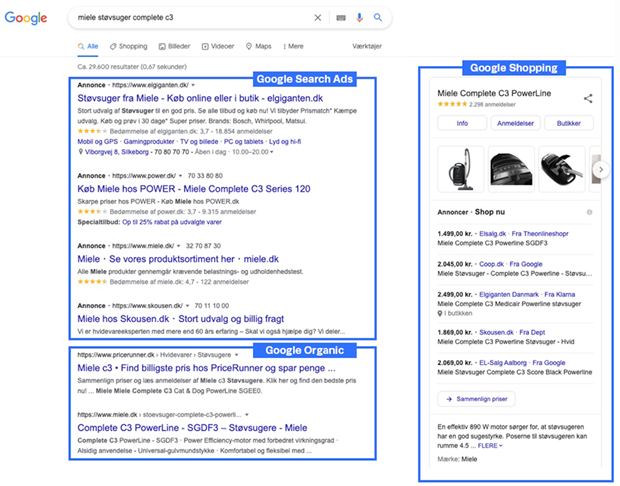Open Op til 25% rabat offer link
This screenshot has width=620, height=486.
[x=172, y=222]
